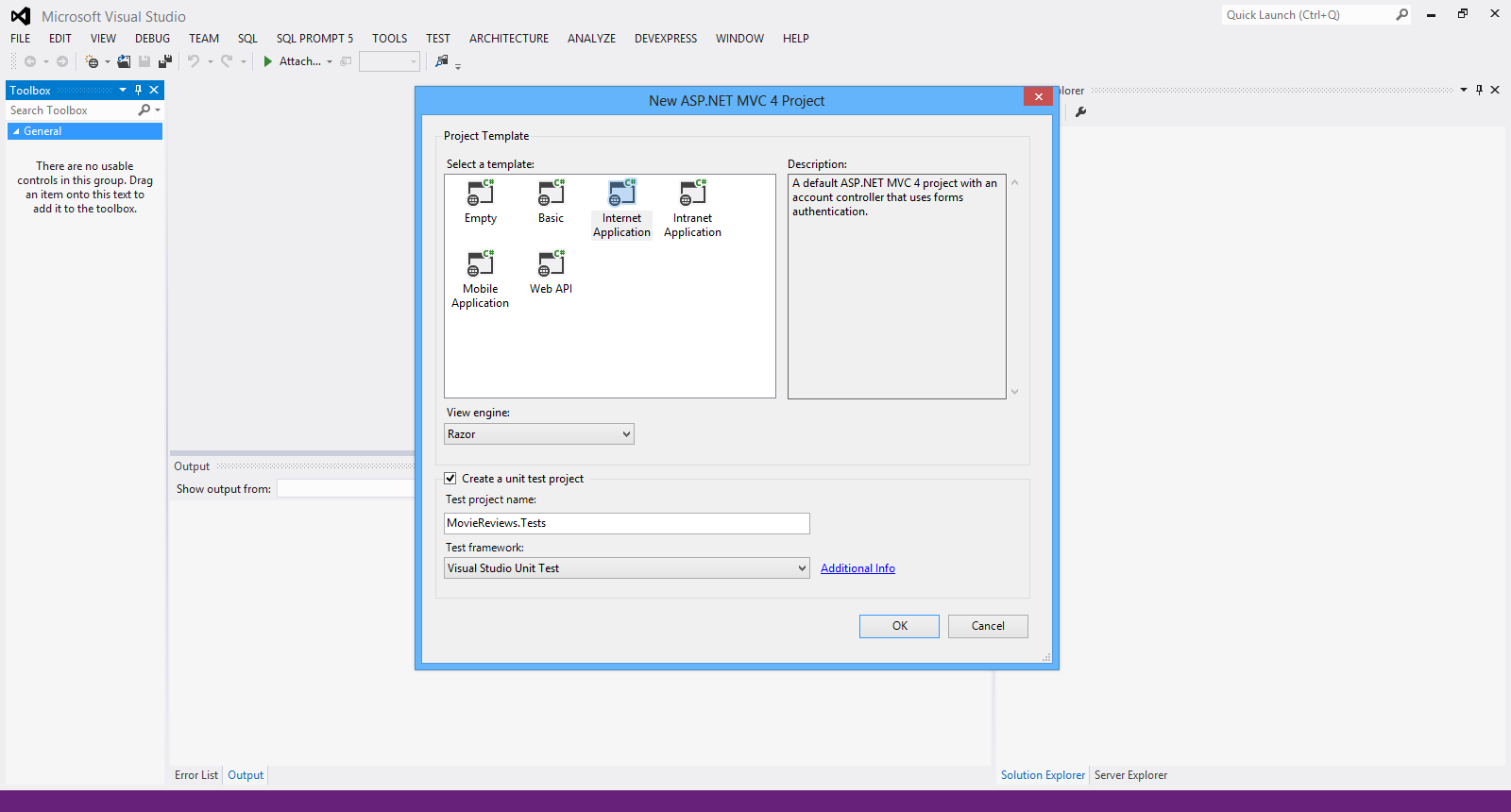Expand the Attach debug target dropdown arrow
Image resolution: width=1511 pixels, height=812 pixels.
pyautogui.click(x=330, y=61)
